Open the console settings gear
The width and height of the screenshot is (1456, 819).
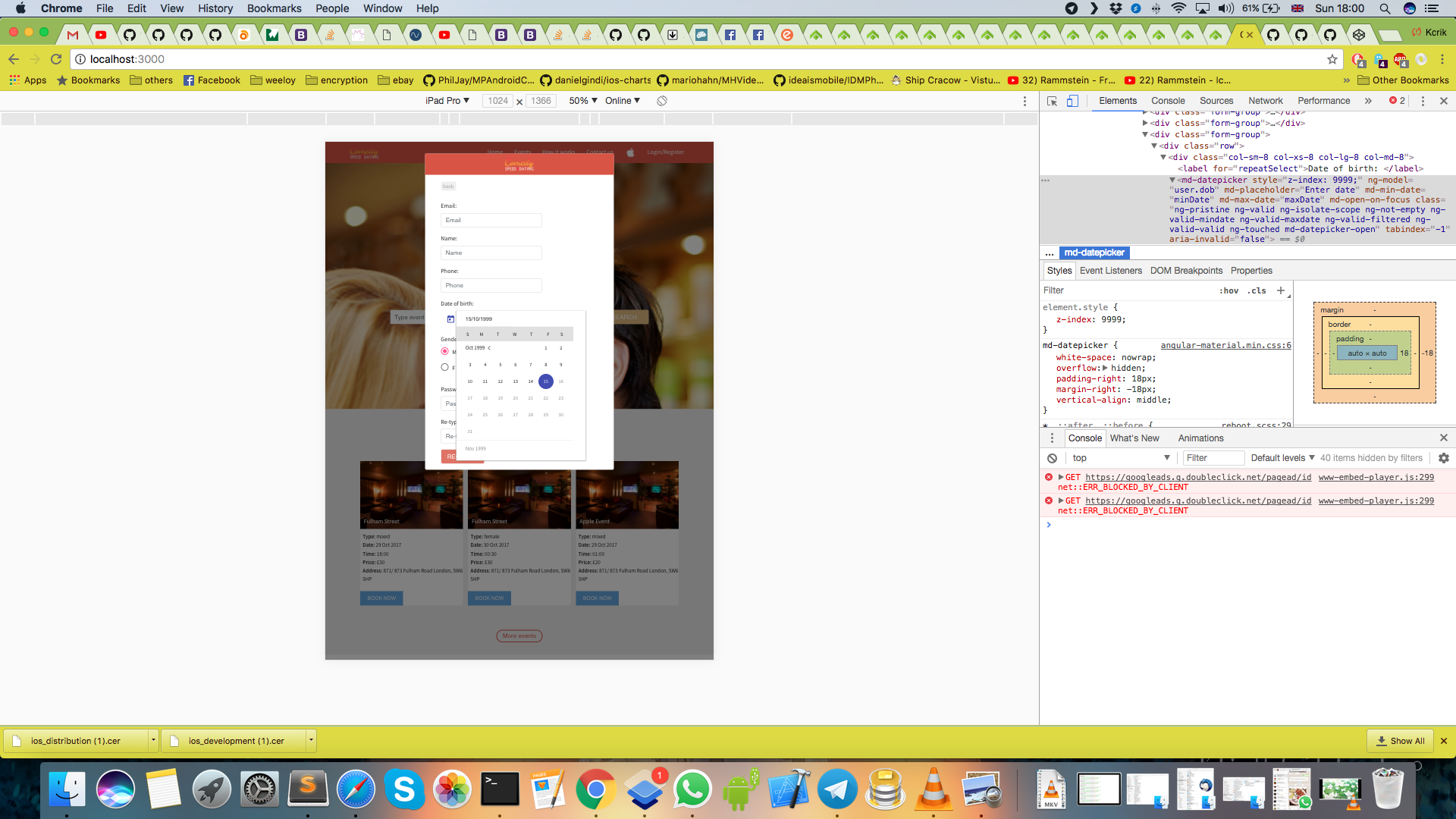click(x=1443, y=458)
